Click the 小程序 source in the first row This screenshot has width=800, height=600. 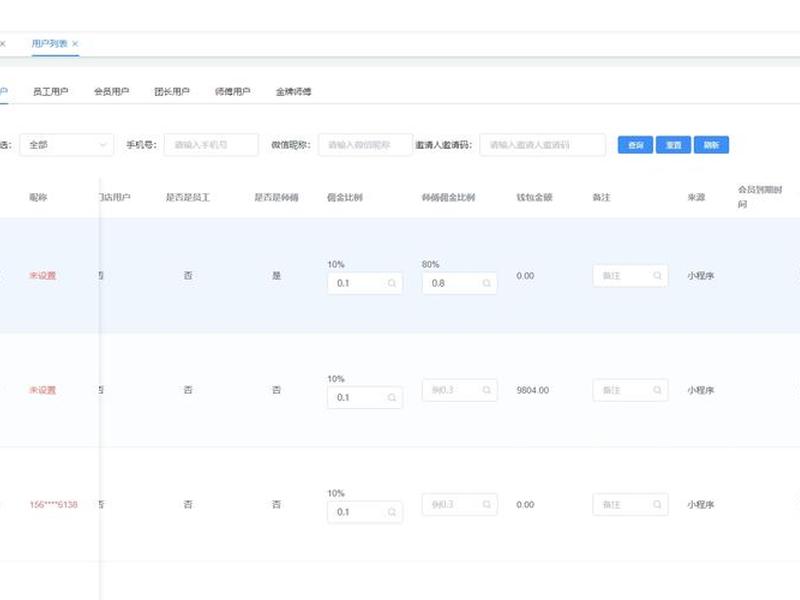pyautogui.click(x=701, y=276)
